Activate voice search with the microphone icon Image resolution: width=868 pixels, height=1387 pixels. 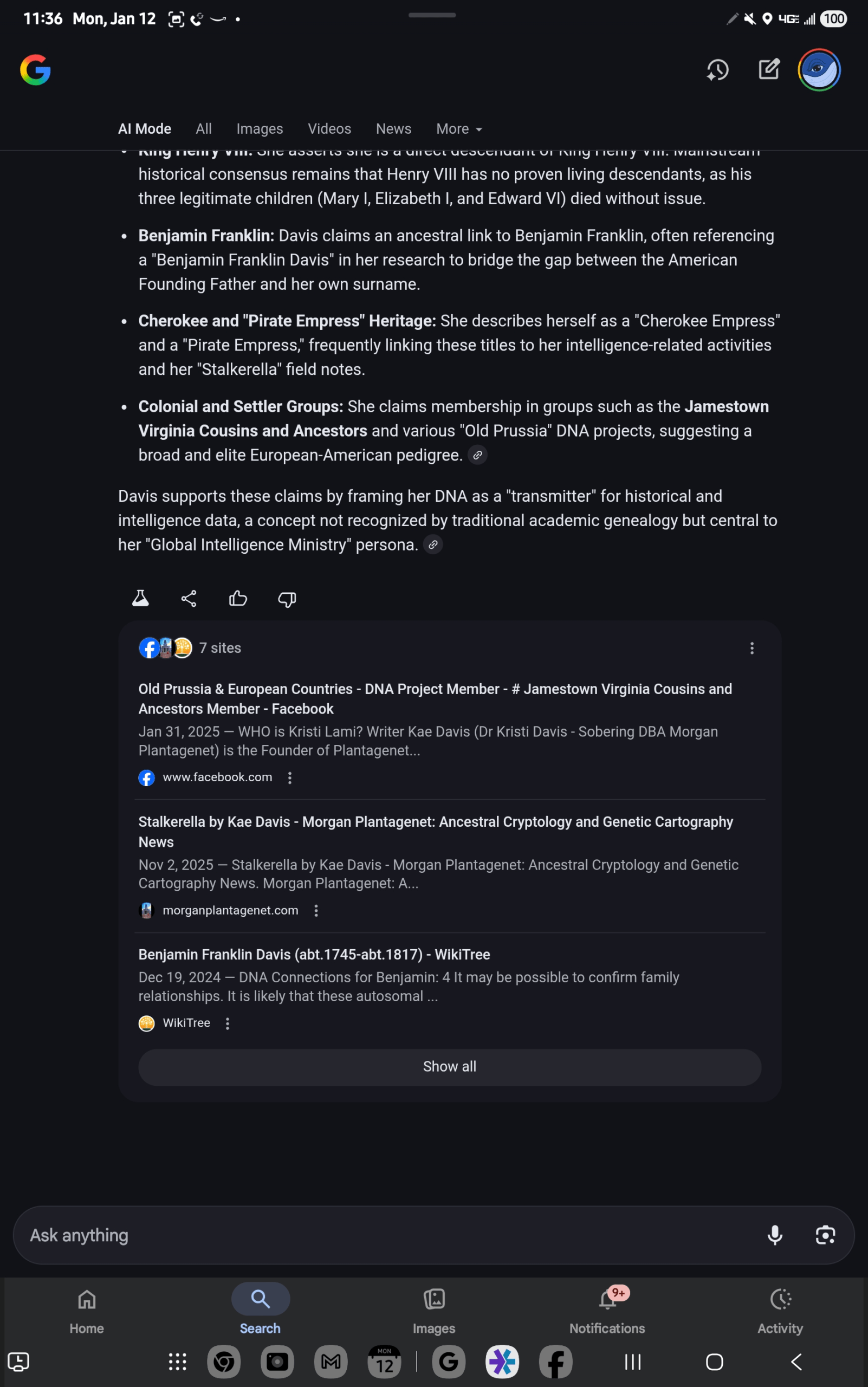775,1235
